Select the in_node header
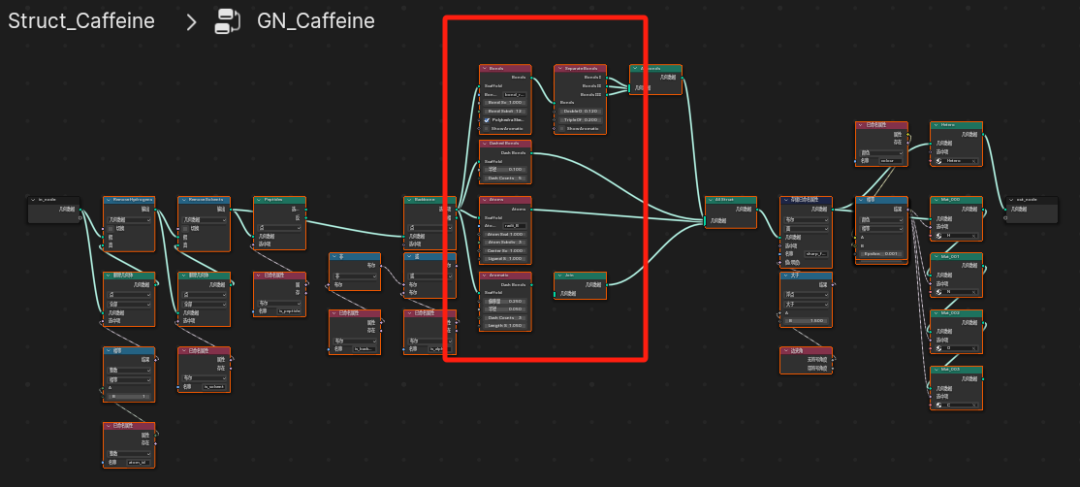 click(54, 200)
